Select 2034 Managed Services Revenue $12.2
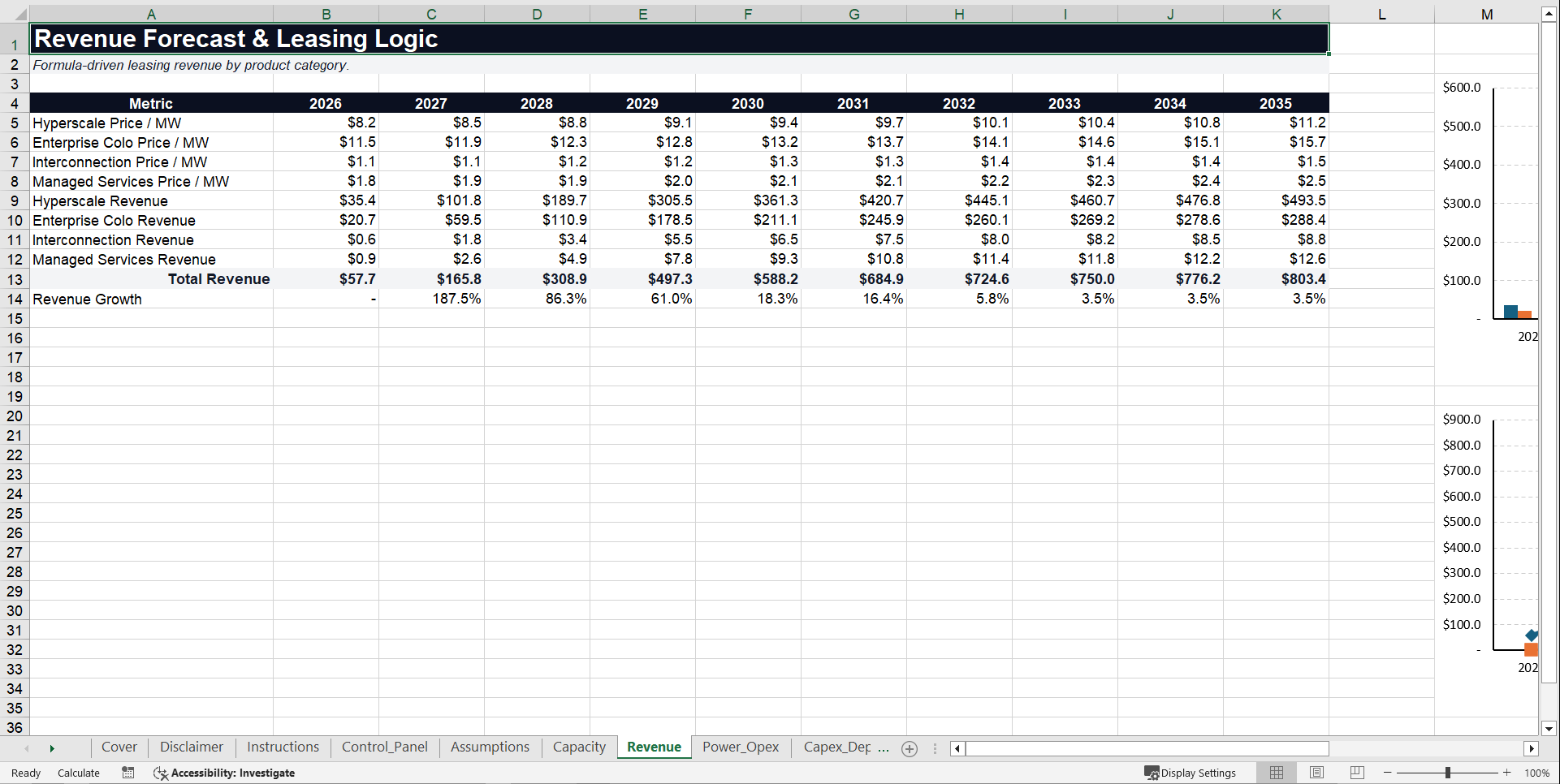 (x=1170, y=259)
